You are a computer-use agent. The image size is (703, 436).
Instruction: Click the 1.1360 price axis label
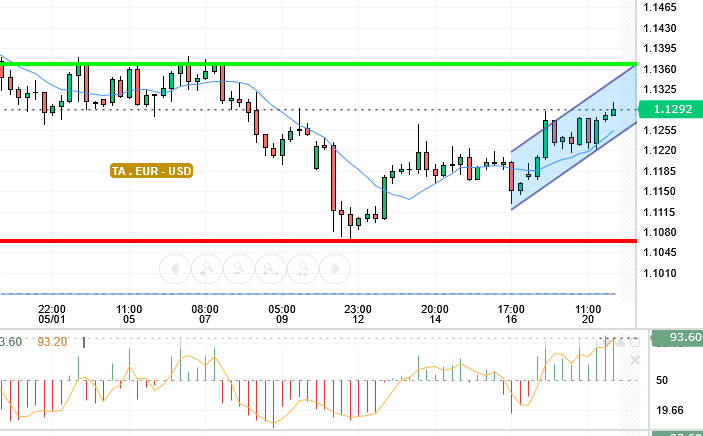(x=660, y=70)
